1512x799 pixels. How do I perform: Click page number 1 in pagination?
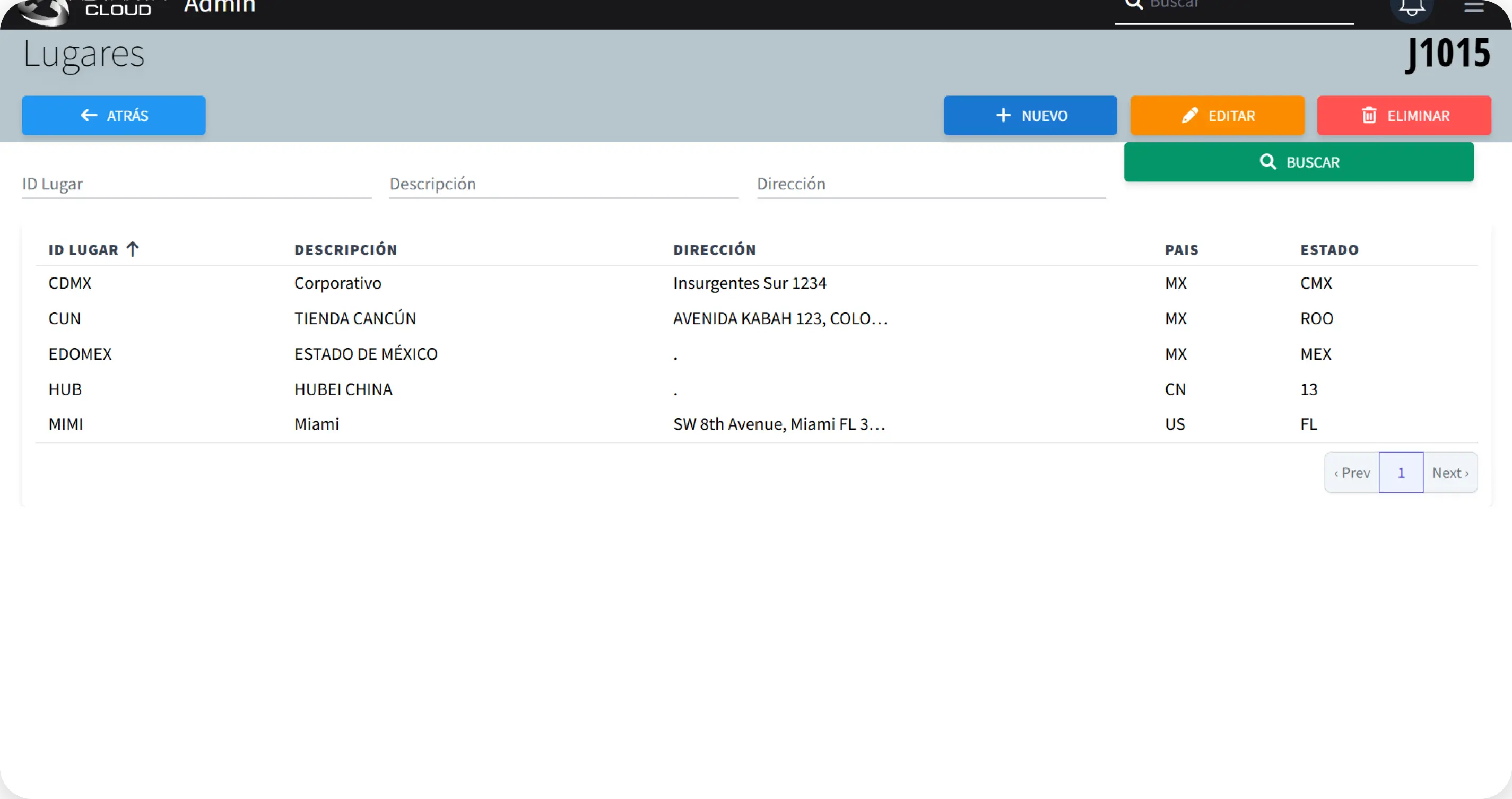pyautogui.click(x=1401, y=472)
